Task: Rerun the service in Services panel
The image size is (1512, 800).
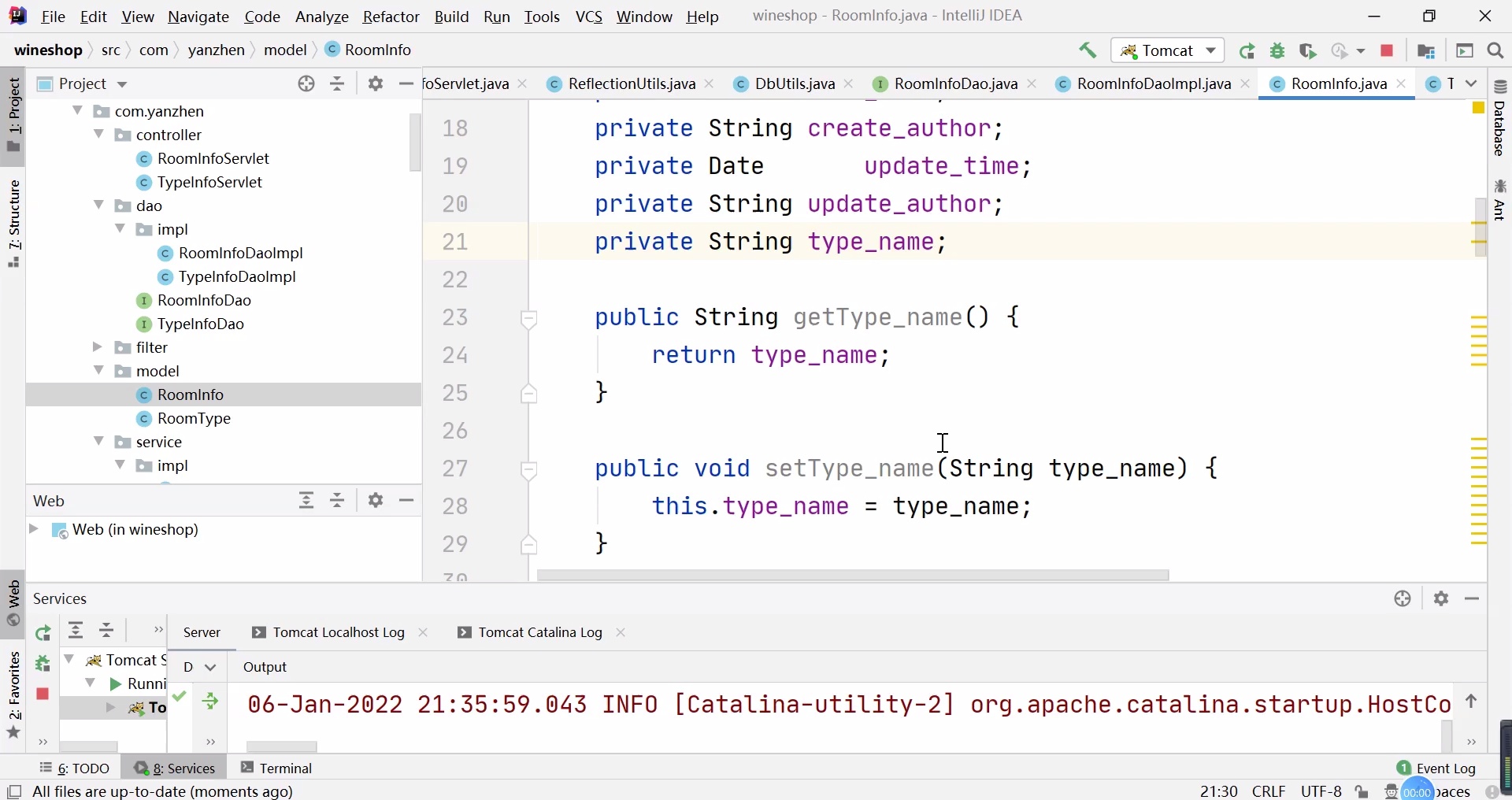Action: pyautogui.click(x=43, y=633)
